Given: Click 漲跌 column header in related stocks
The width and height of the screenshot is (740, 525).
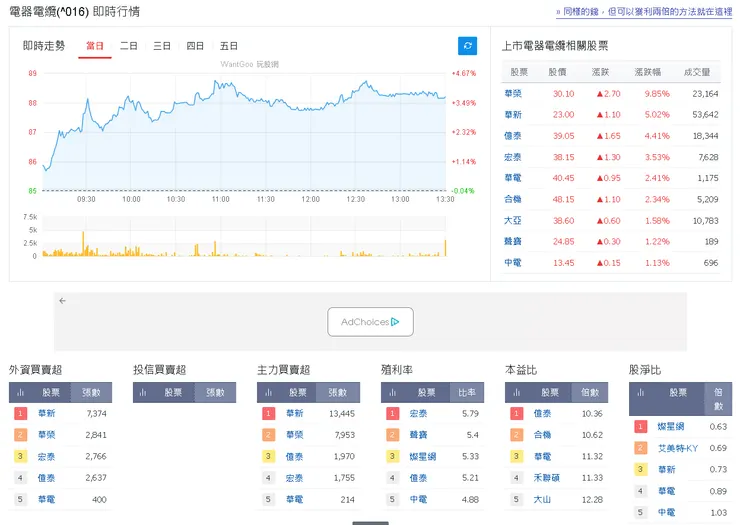Looking at the screenshot, I should pos(600,72).
